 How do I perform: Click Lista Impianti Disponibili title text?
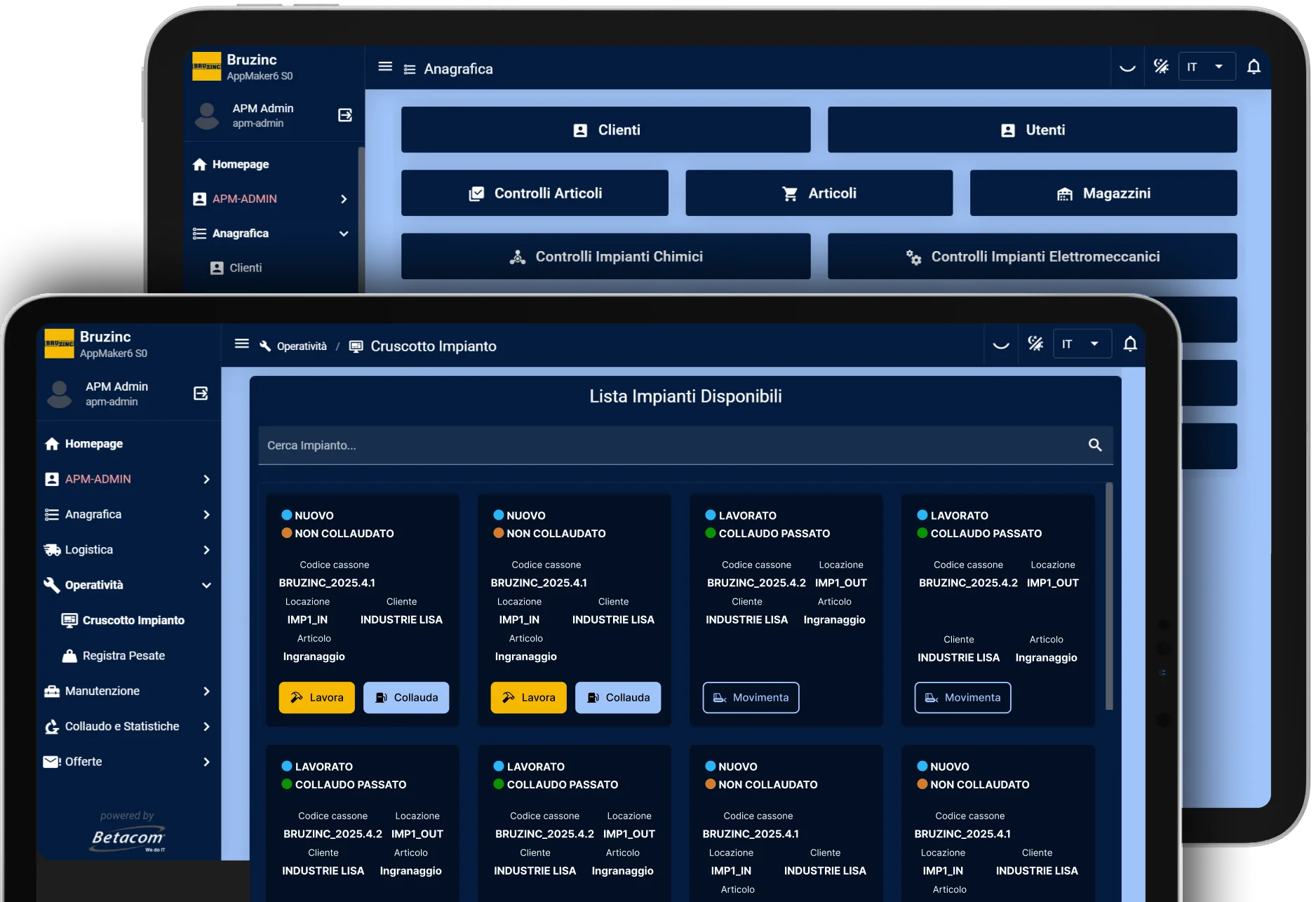685,396
